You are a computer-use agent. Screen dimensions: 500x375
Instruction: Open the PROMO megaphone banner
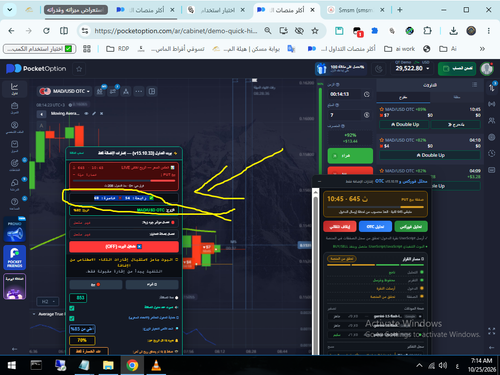(x=15, y=230)
